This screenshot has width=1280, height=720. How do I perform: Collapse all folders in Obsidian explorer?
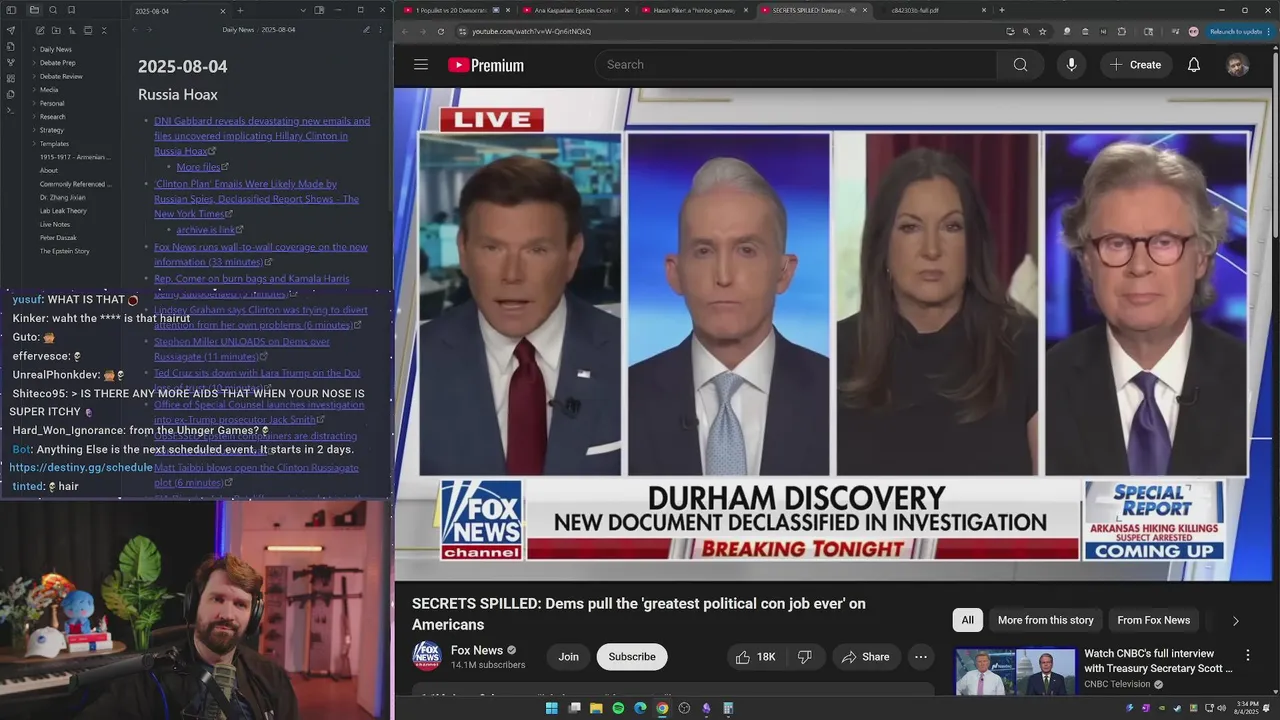[104, 30]
